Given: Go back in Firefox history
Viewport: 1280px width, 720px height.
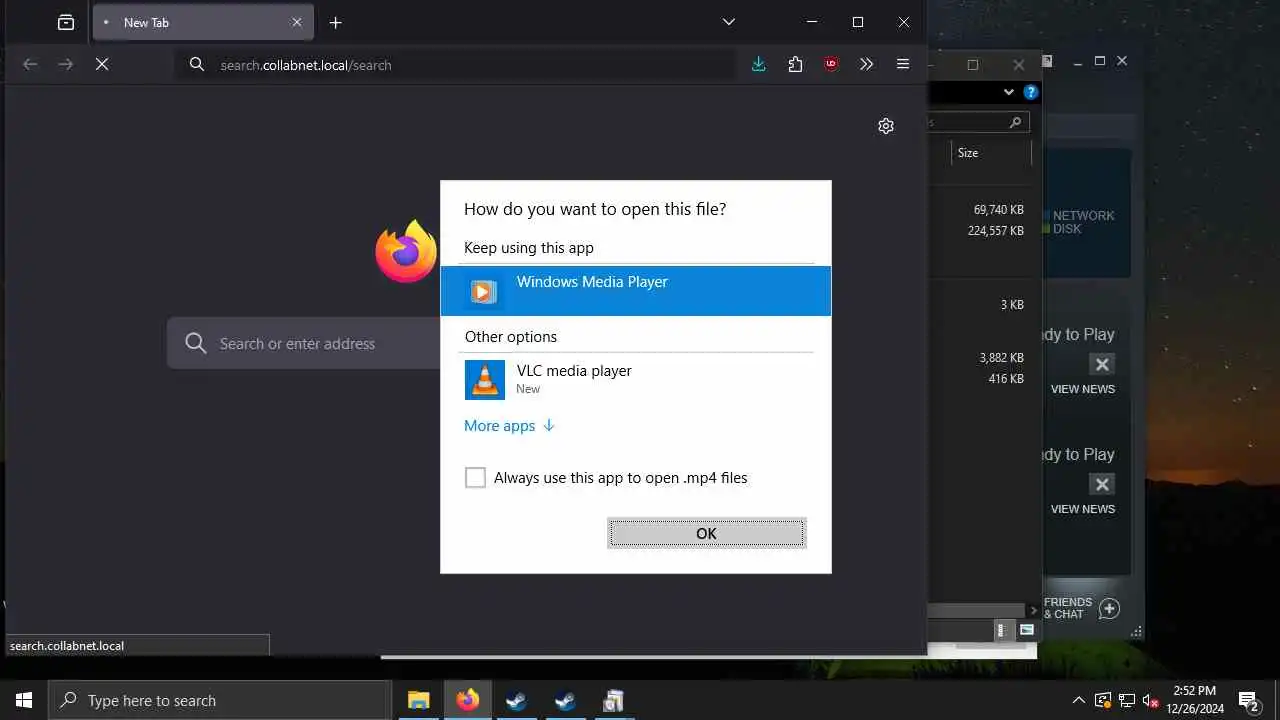Looking at the screenshot, I should 30,64.
